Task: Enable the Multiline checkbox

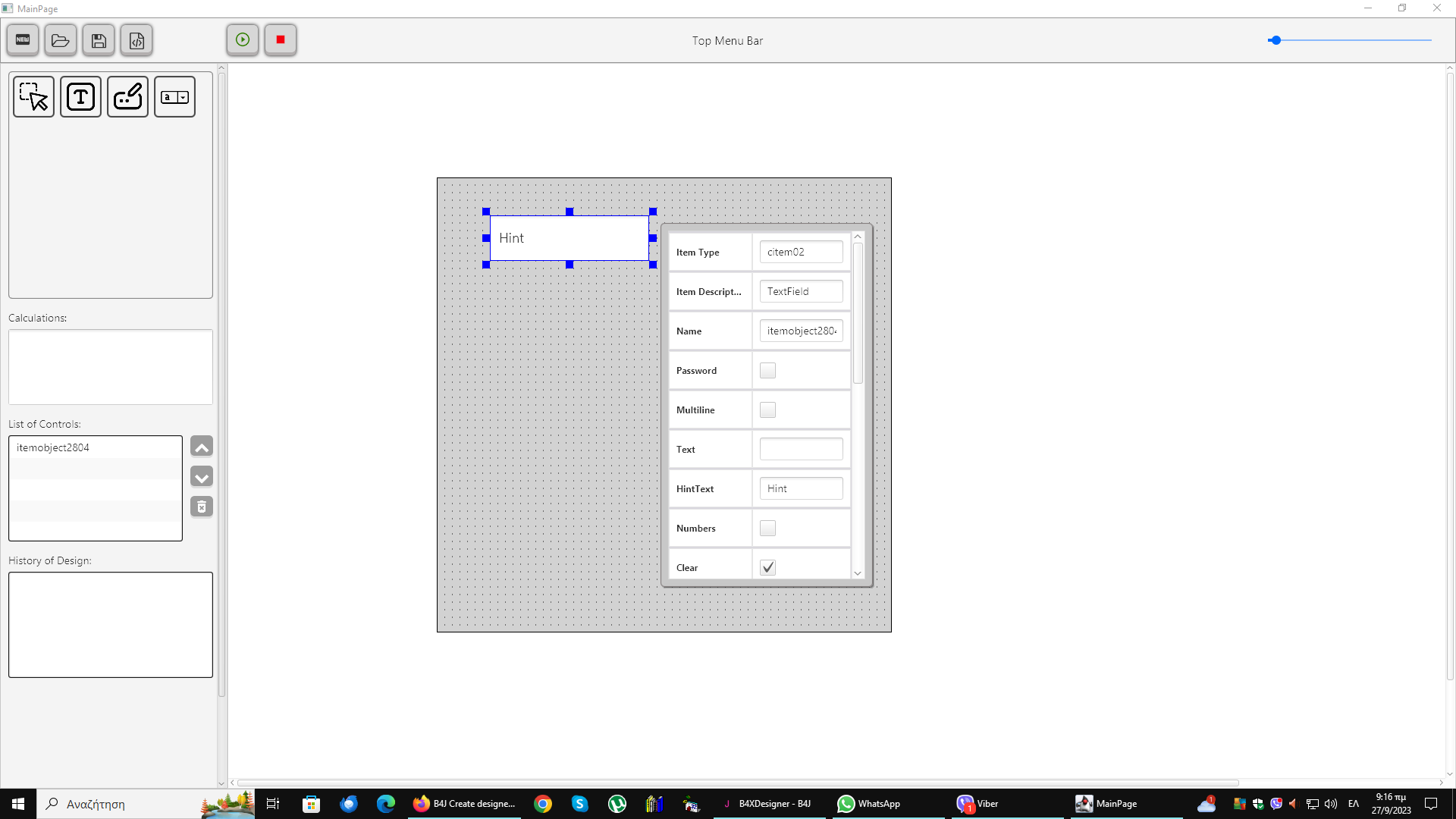Action: [767, 410]
